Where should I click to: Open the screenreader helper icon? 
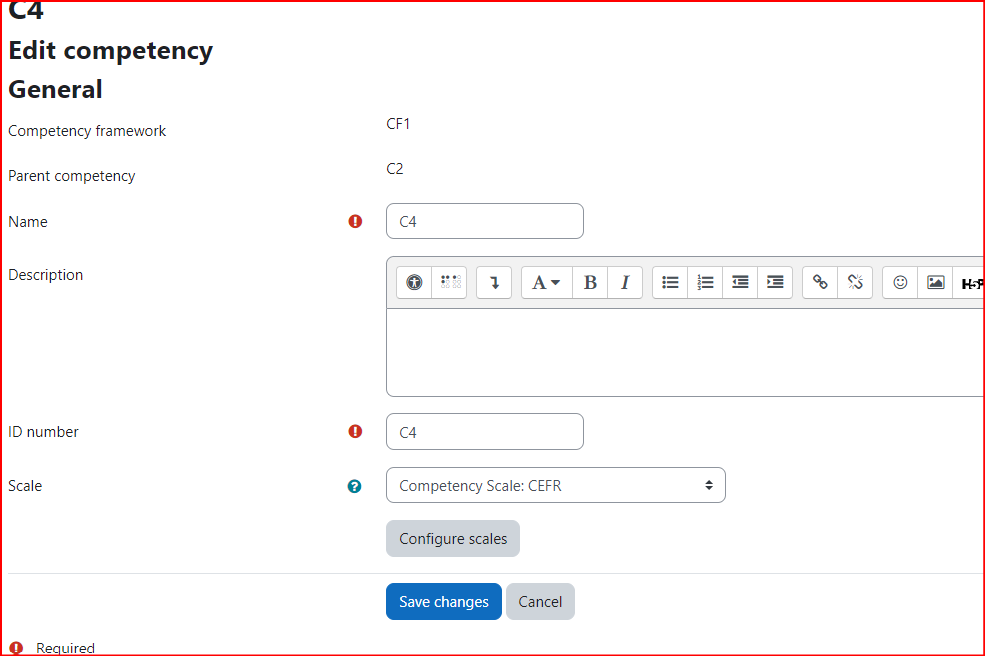pos(450,283)
